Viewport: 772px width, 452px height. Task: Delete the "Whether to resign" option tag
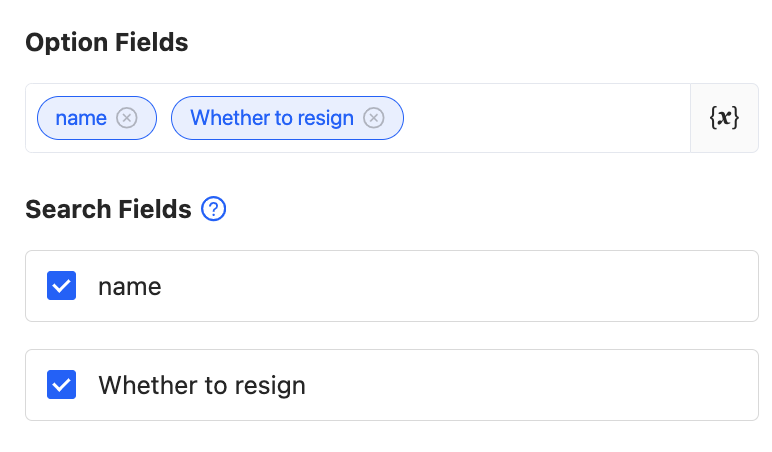(373, 118)
